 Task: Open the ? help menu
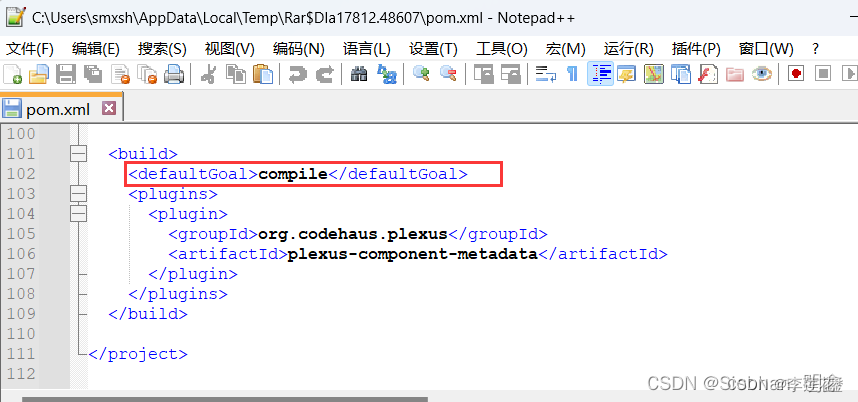815,49
